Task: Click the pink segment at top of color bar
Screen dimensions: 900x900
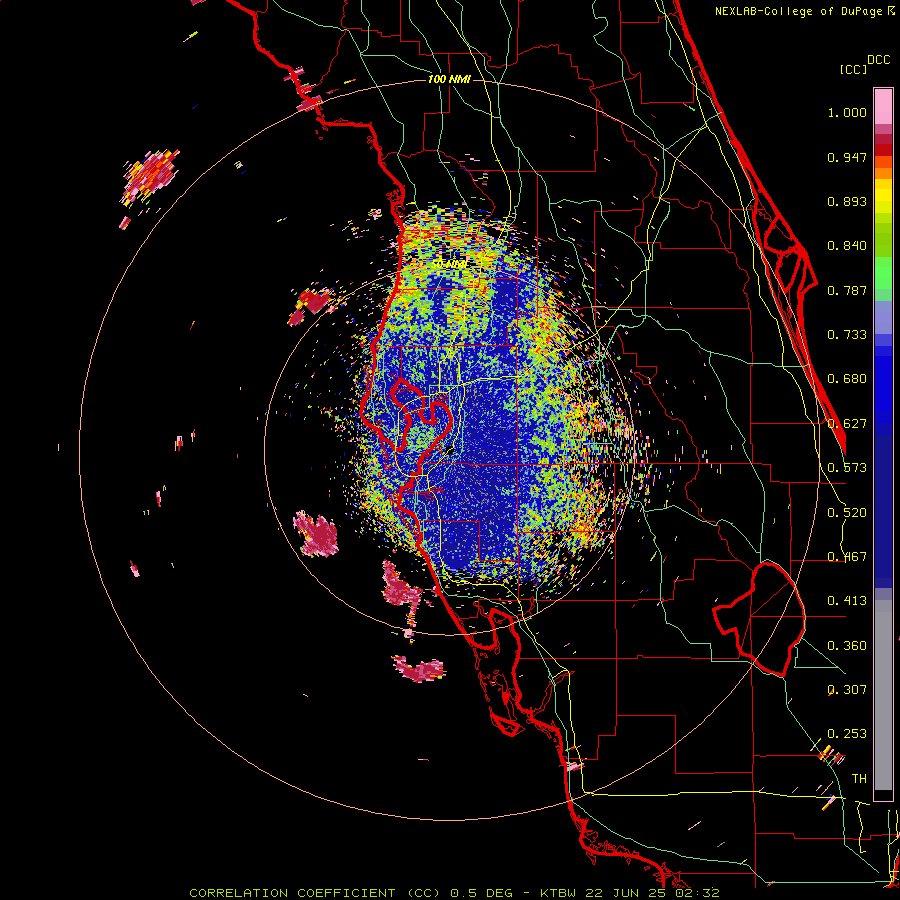Action: coord(883,106)
